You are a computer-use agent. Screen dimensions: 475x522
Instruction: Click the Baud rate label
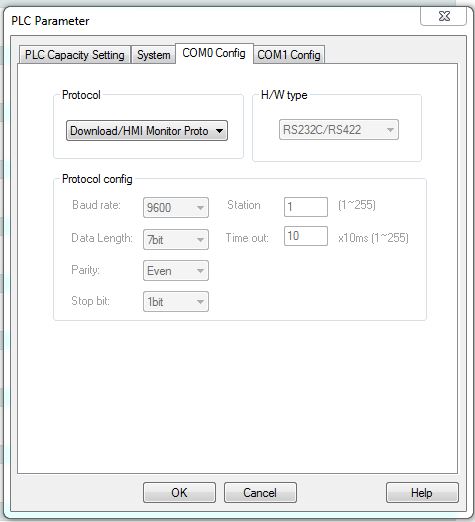pyautogui.click(x=96, y=205)
